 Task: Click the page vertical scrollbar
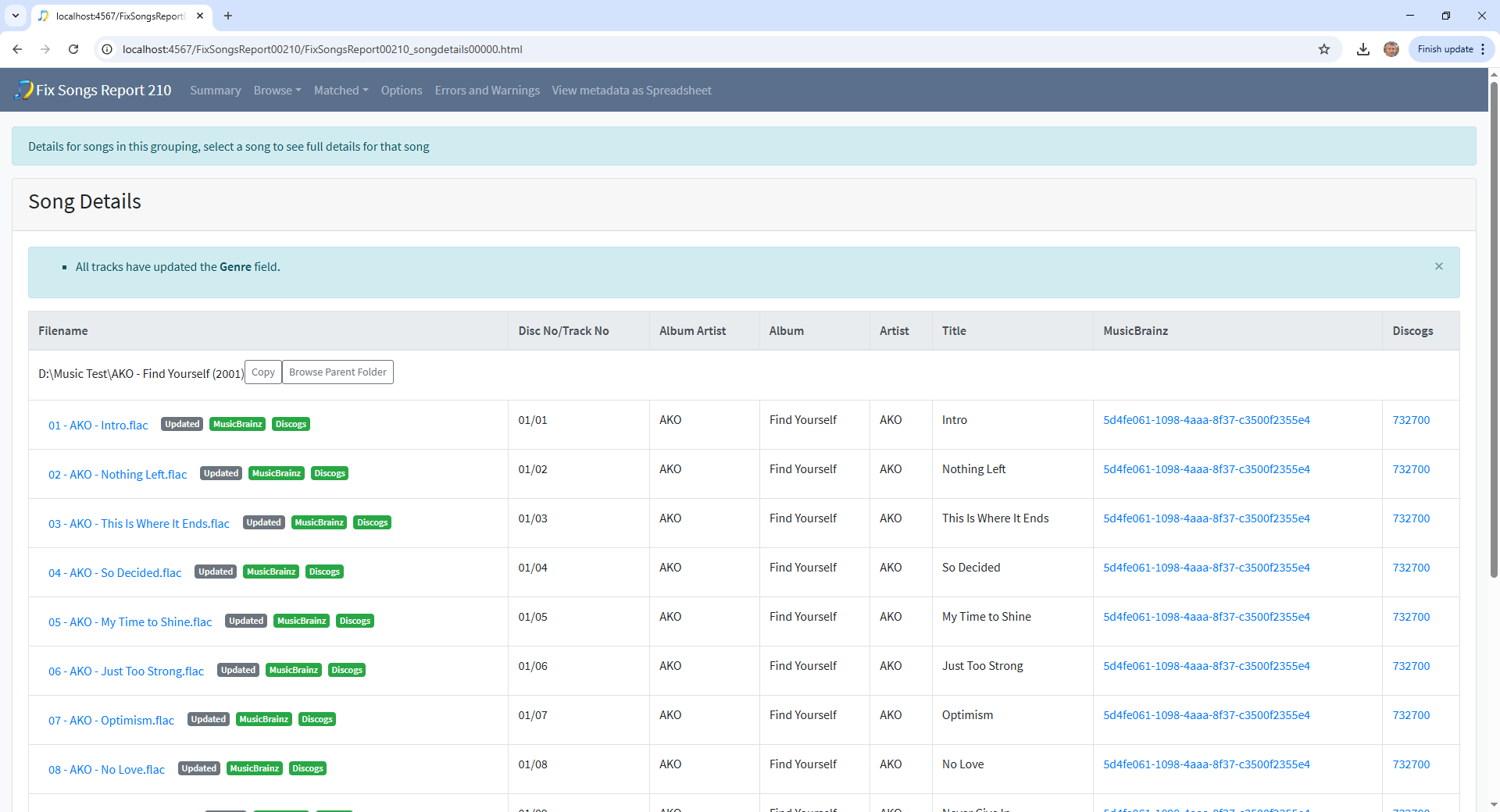1494,328
